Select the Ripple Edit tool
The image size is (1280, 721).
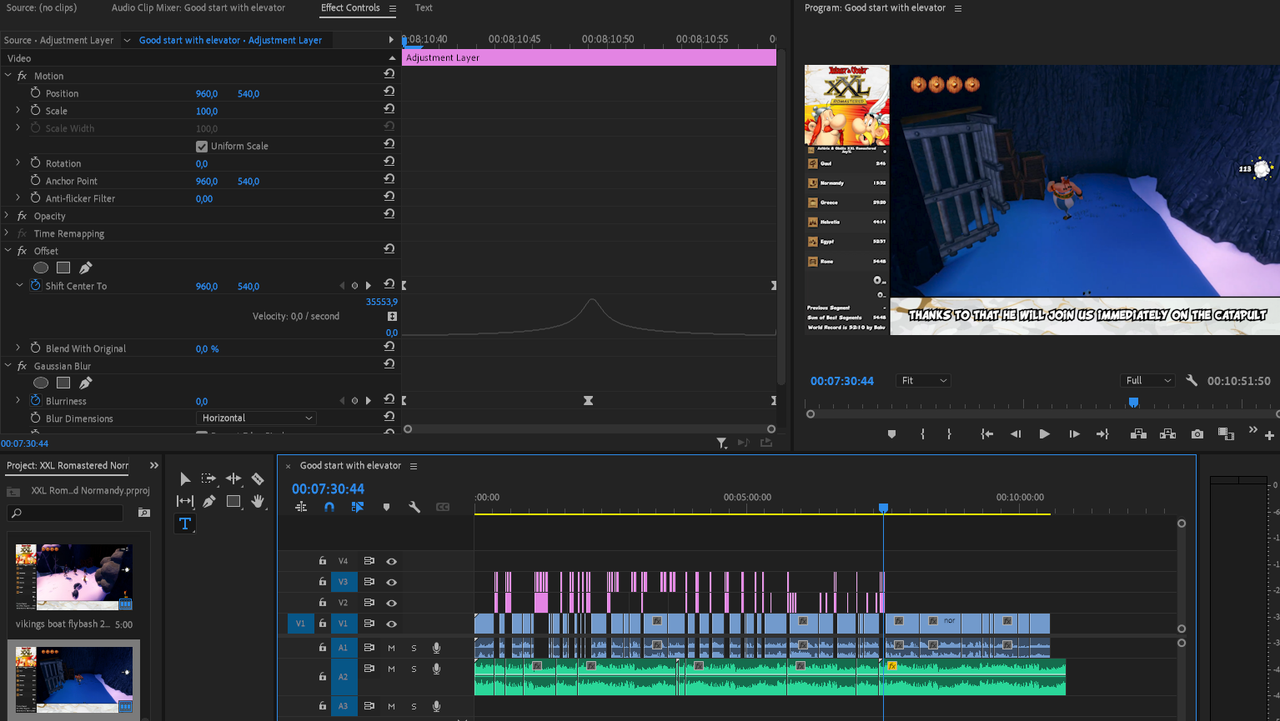click(233, 479)
